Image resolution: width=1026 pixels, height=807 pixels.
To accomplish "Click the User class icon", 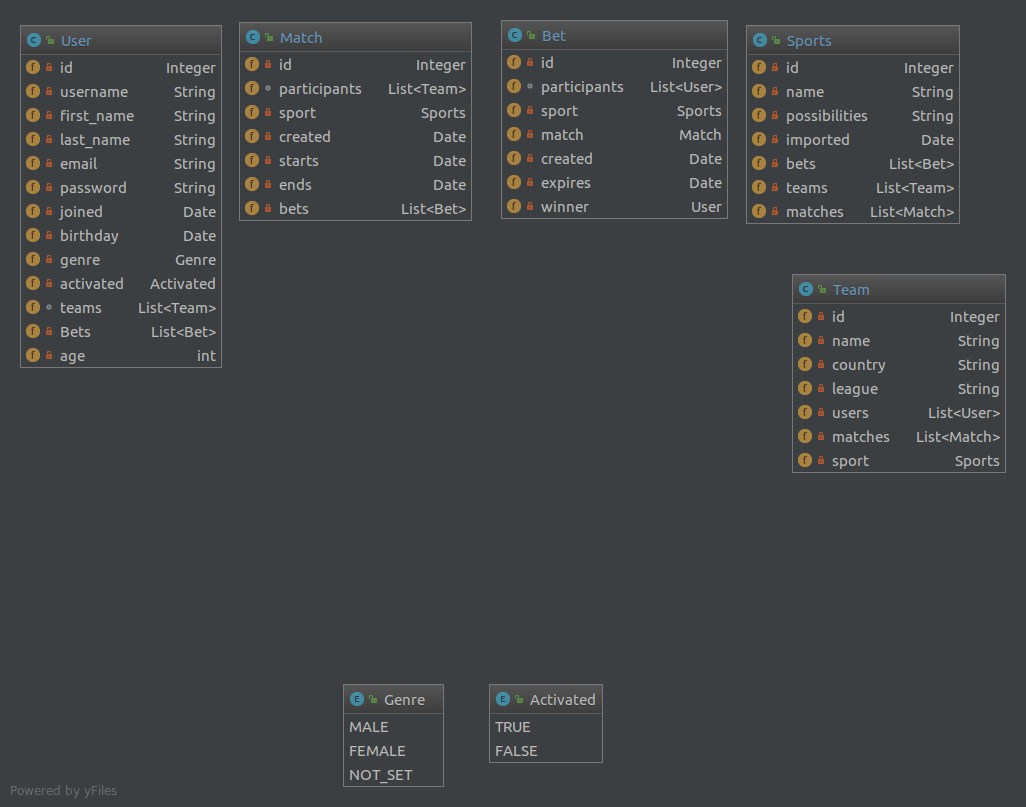I will 33,41.
